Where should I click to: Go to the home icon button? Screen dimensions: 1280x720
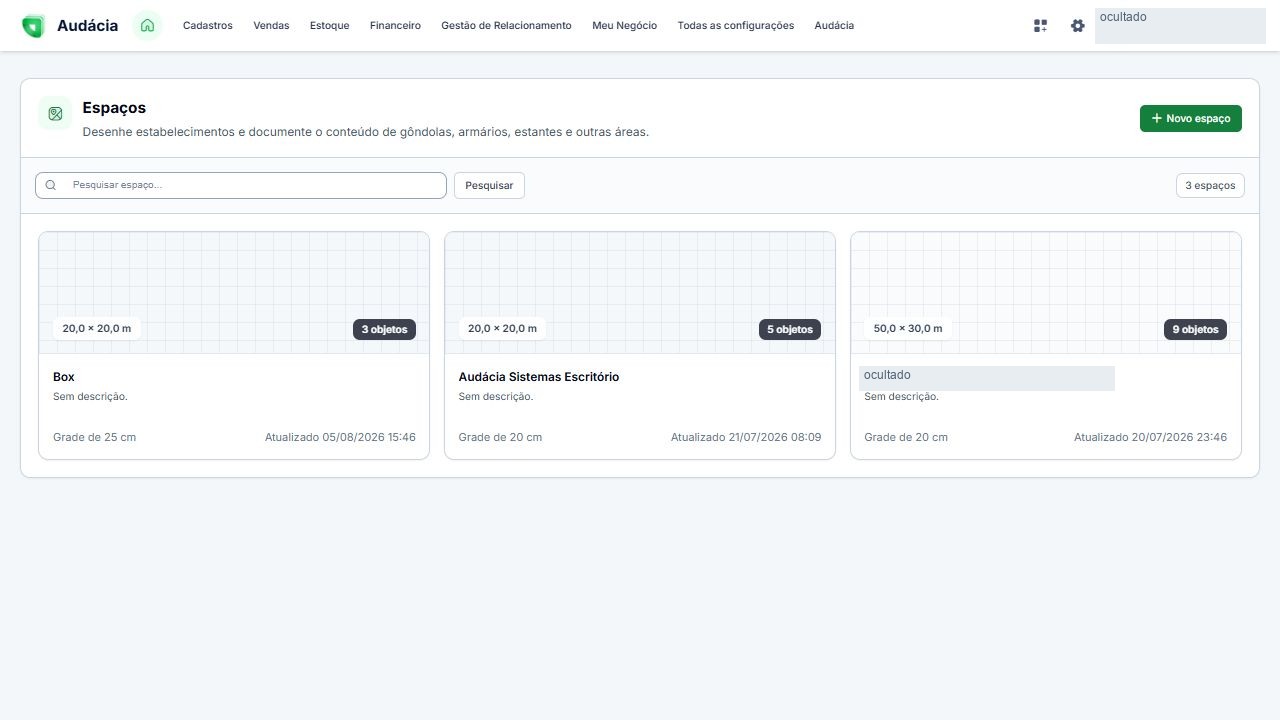(x=147, y=26)
